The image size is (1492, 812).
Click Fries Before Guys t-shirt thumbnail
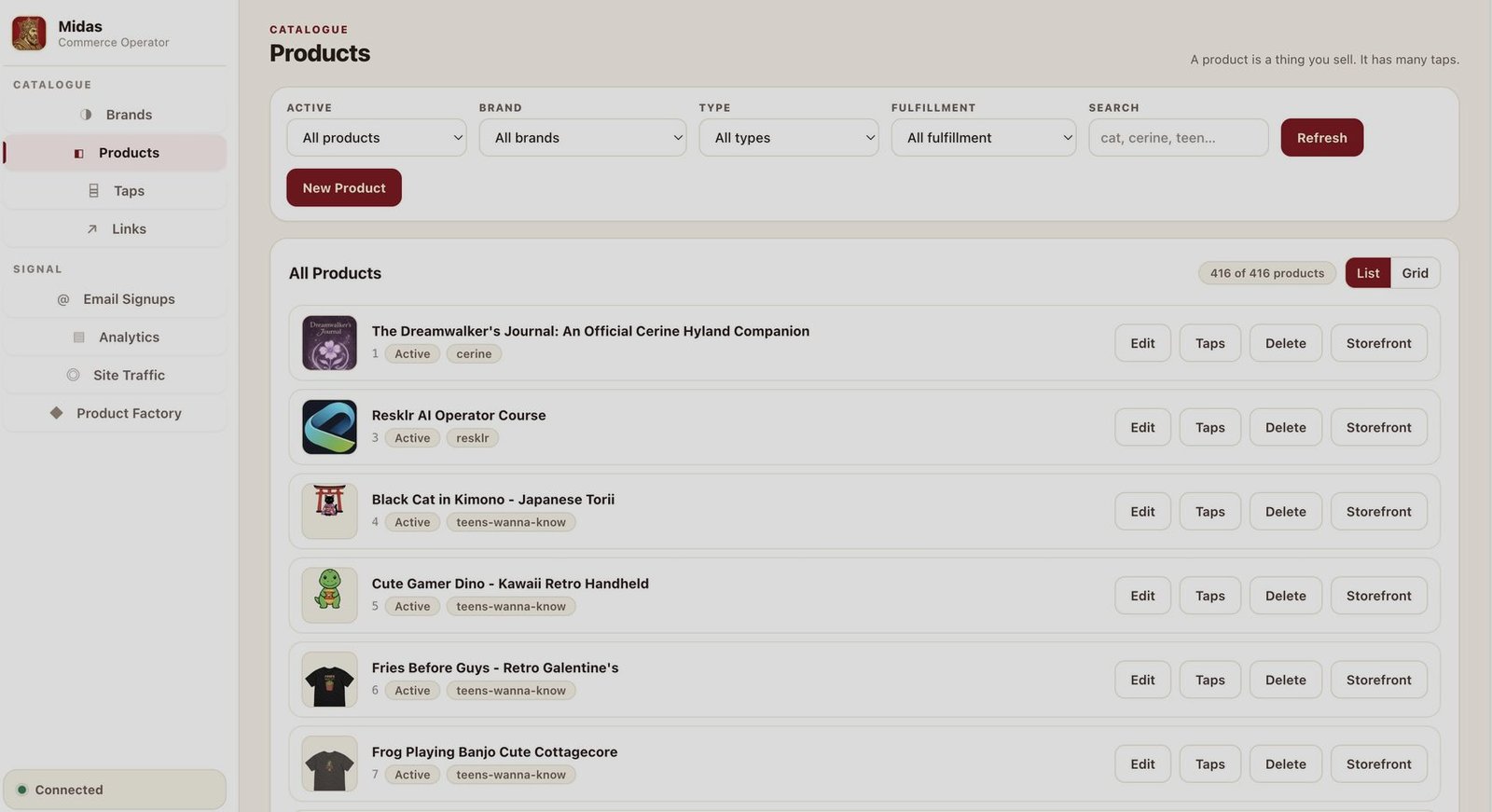[x=329, y=680]
